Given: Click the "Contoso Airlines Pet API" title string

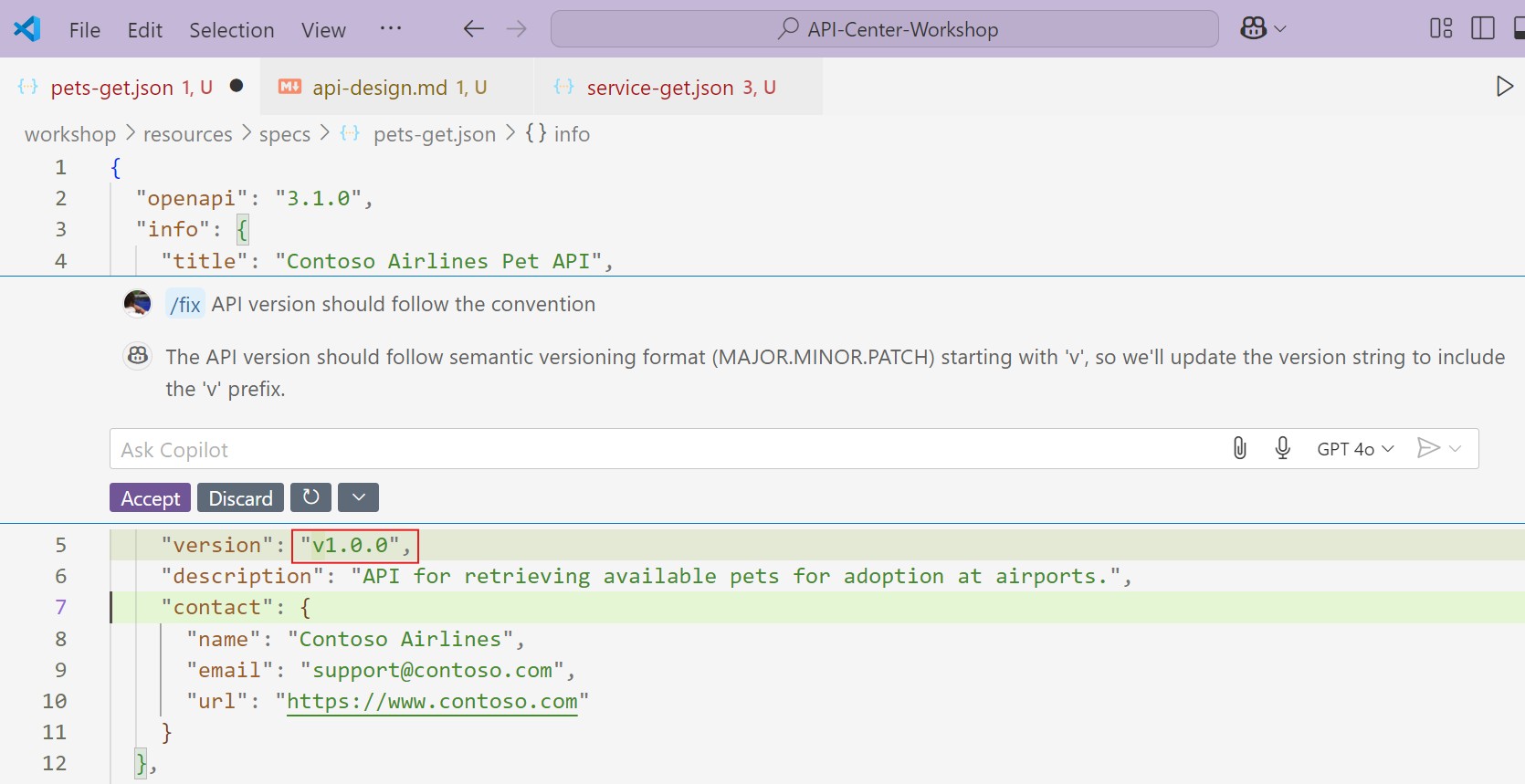Looking at the screenshot, I should [438, 261].
